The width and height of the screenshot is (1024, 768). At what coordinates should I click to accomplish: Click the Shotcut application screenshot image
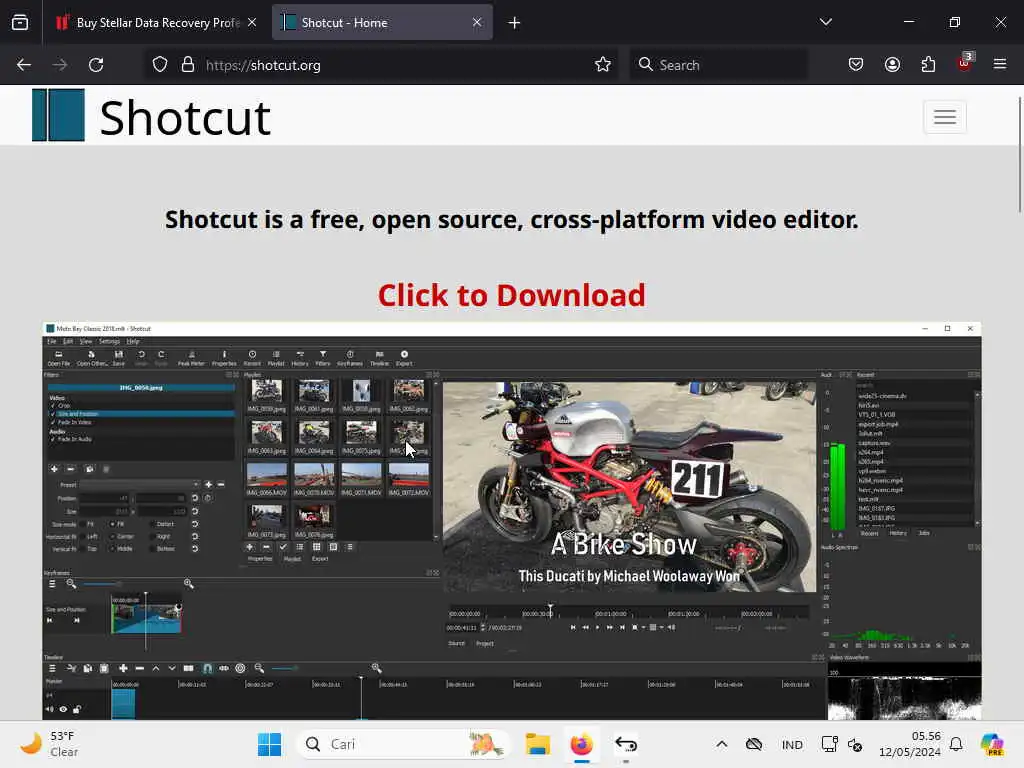click(x=511, y=521)
